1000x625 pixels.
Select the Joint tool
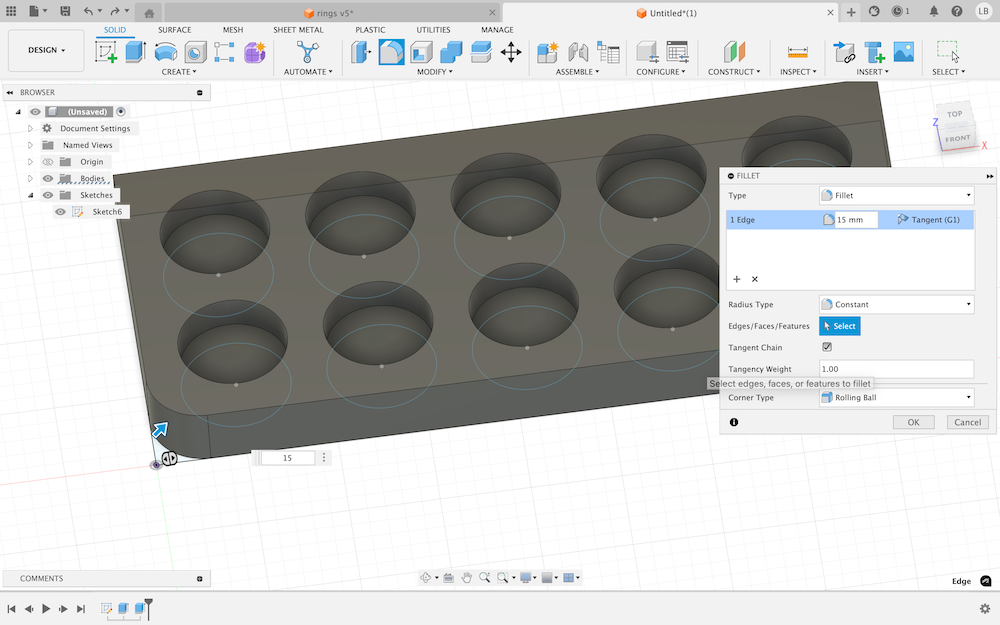(x=578, y=52)
